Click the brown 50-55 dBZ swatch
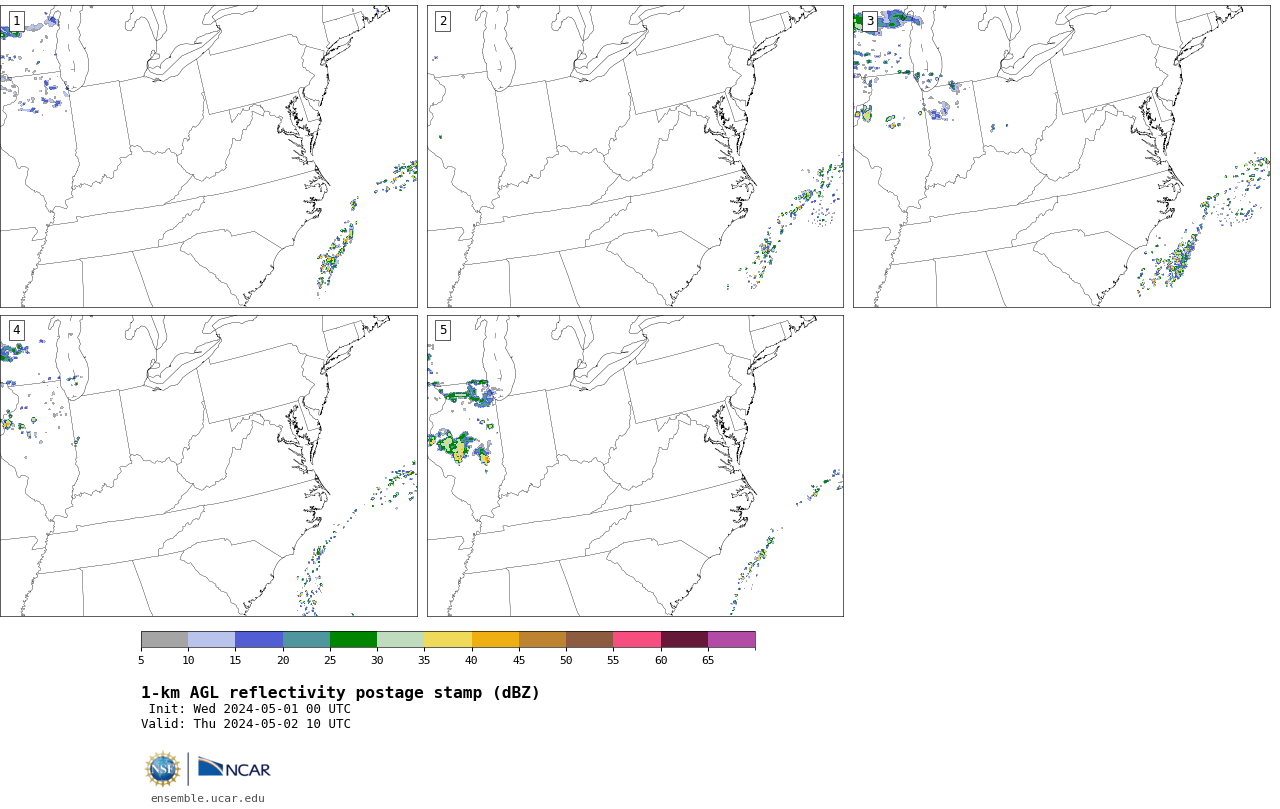1280x809 pixels. coord(590,640)
